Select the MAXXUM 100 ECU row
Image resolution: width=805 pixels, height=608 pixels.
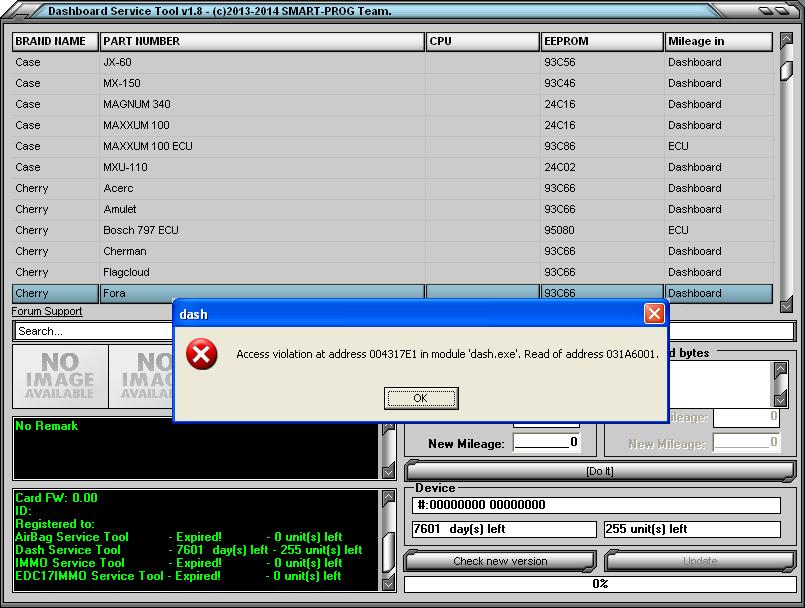[392, 146]
